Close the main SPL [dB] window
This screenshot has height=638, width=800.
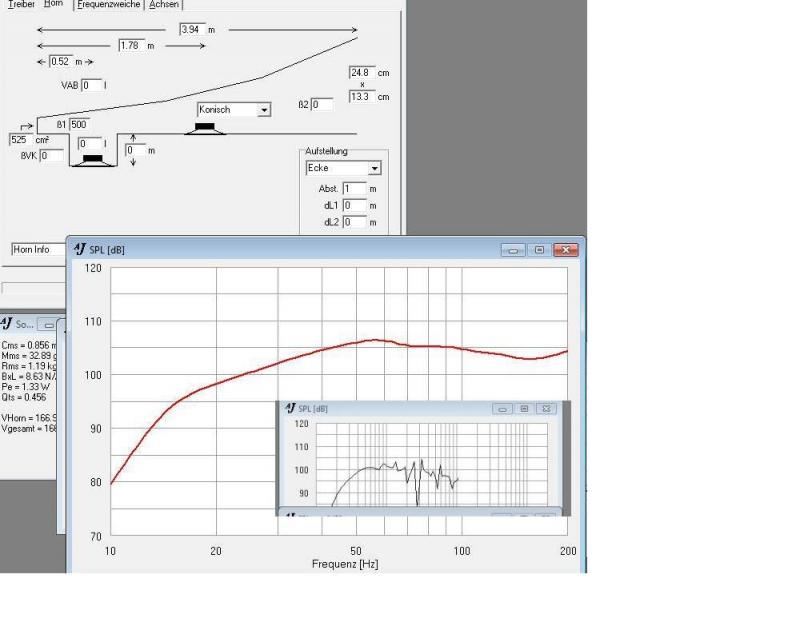point(566,250)
